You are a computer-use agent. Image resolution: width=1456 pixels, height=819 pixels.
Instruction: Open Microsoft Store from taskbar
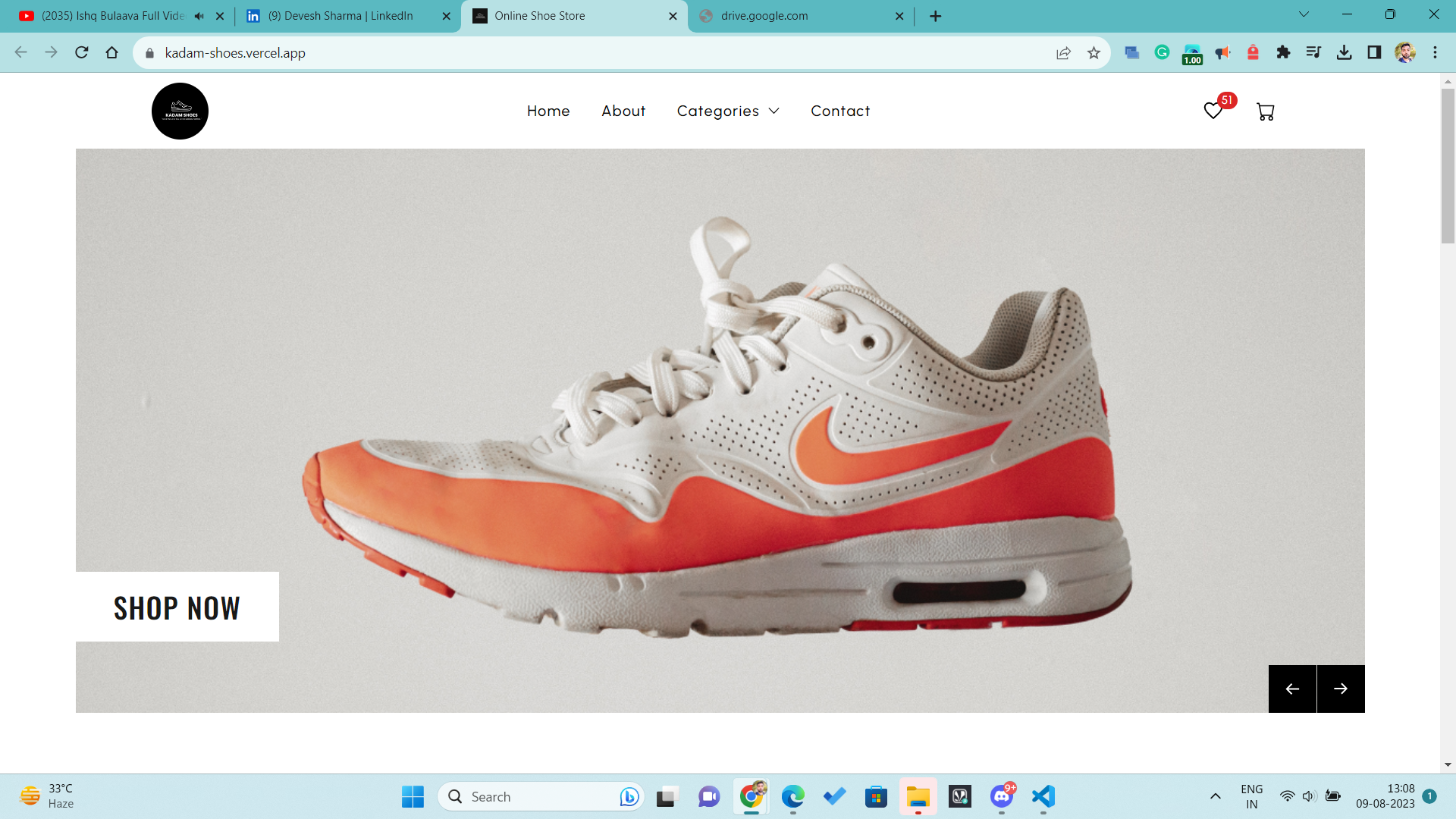[x=877, y=796]
